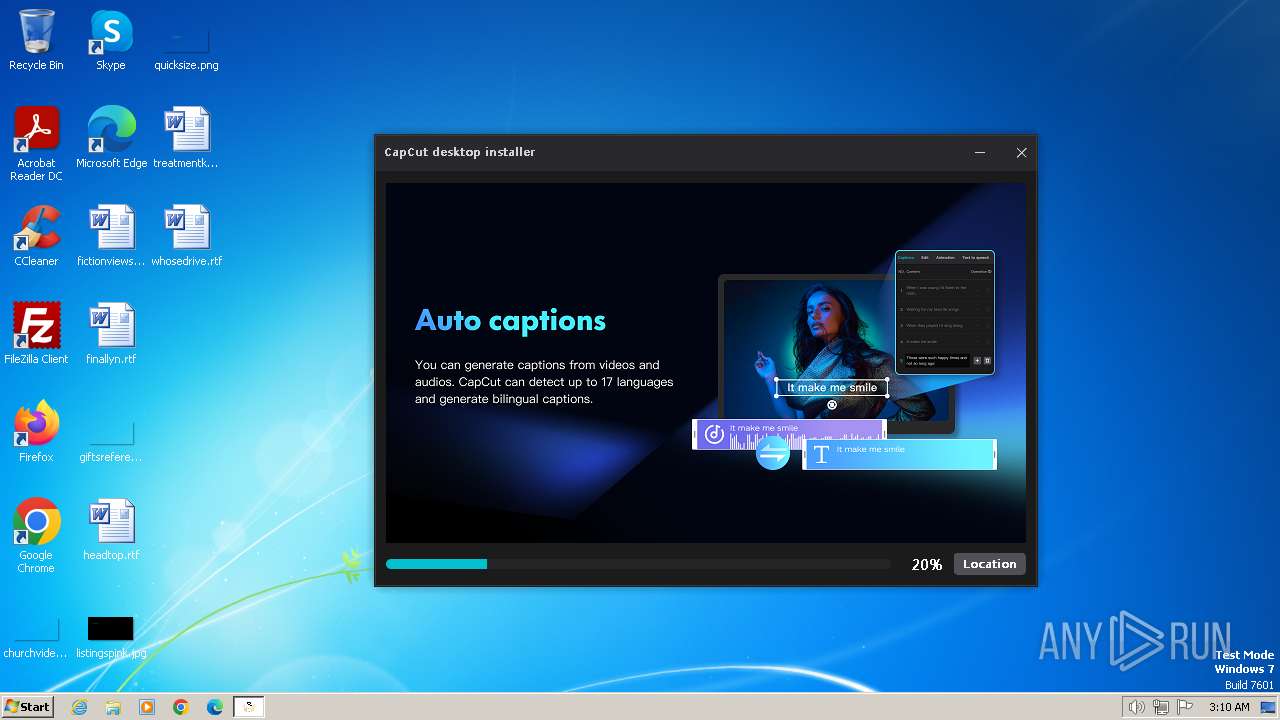Open Windows Explorer from the taskbar
This screenshot has height=720, width=1280.
pyautogui.click(x=113, y=707)
